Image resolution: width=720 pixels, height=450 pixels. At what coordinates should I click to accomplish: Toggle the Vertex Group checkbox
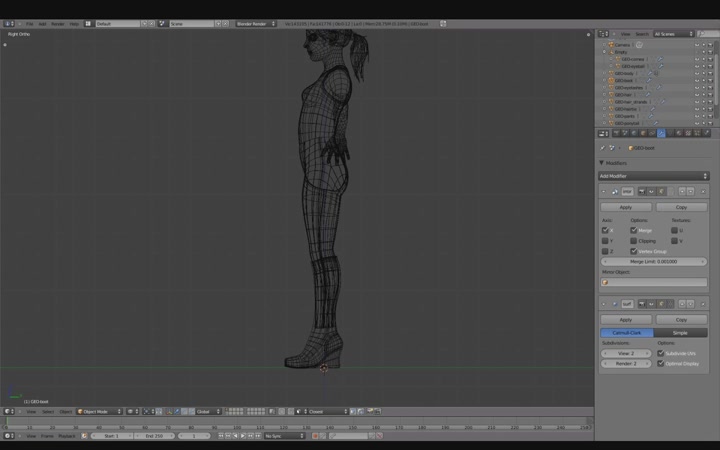click(x=634, y=251)
